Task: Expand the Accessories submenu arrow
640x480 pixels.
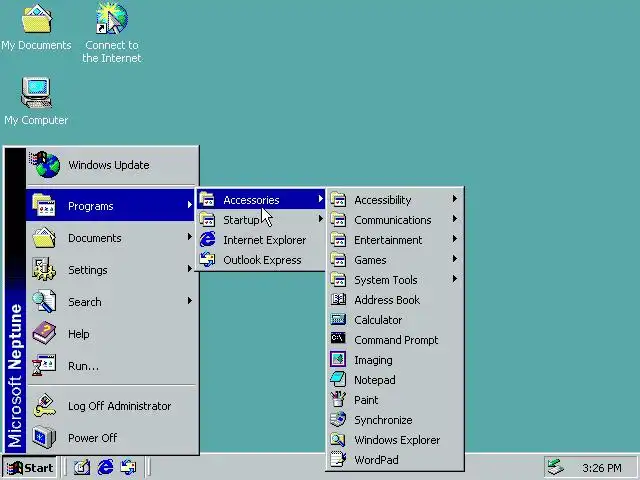Action: click(x=320, y=199)
